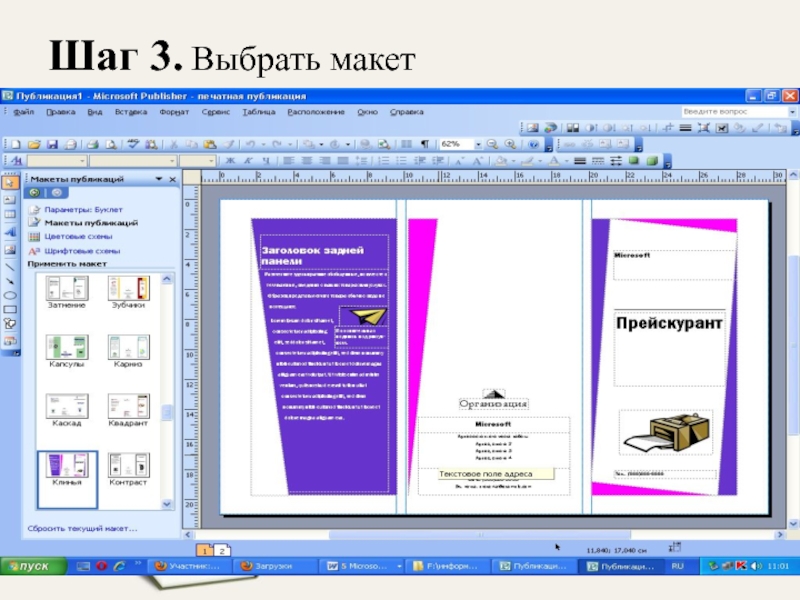Click the Fill Color paint bucket
Viewport: 800px width, 600px height.
coord(502,161)
